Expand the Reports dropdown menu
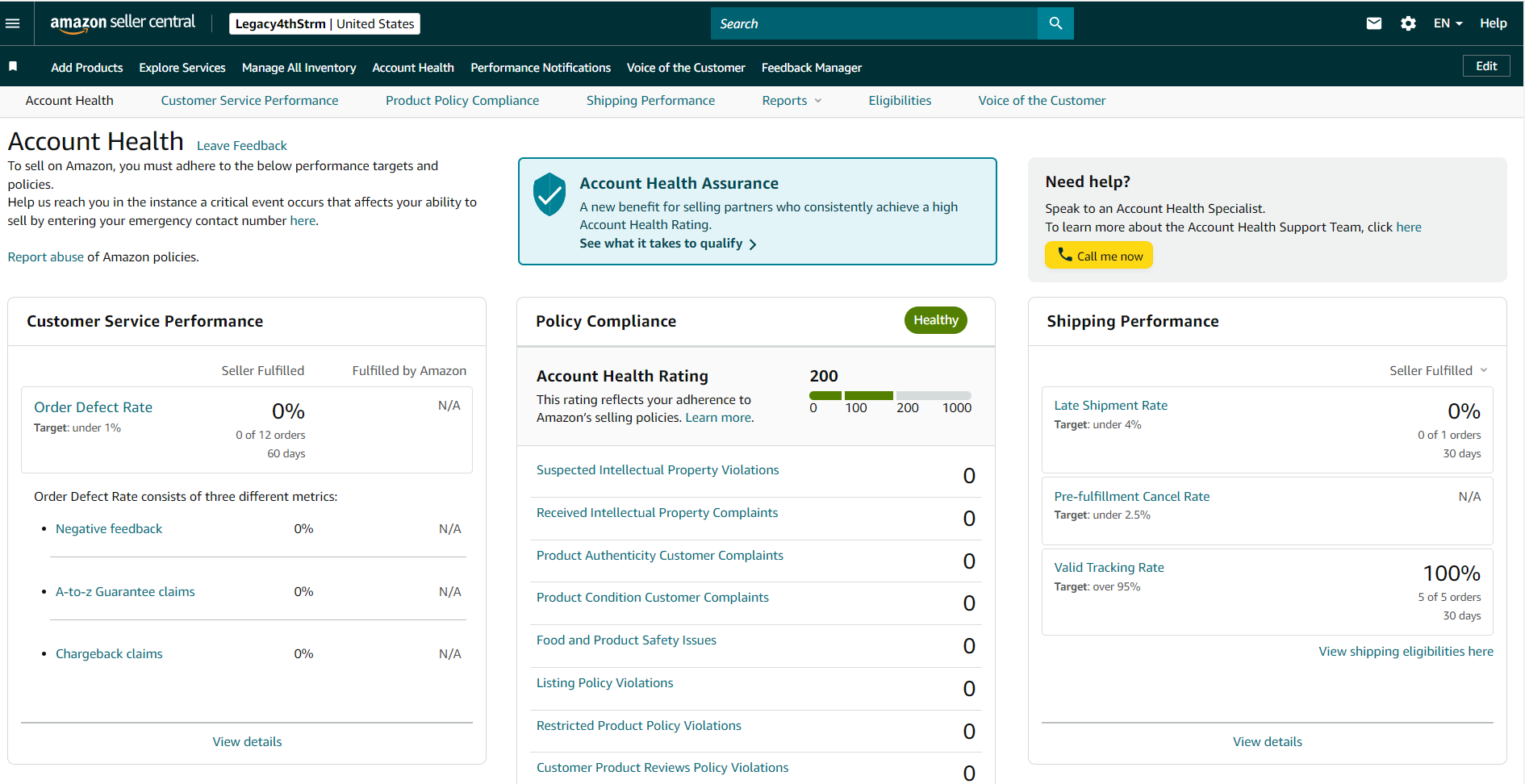 pos(792,101)
